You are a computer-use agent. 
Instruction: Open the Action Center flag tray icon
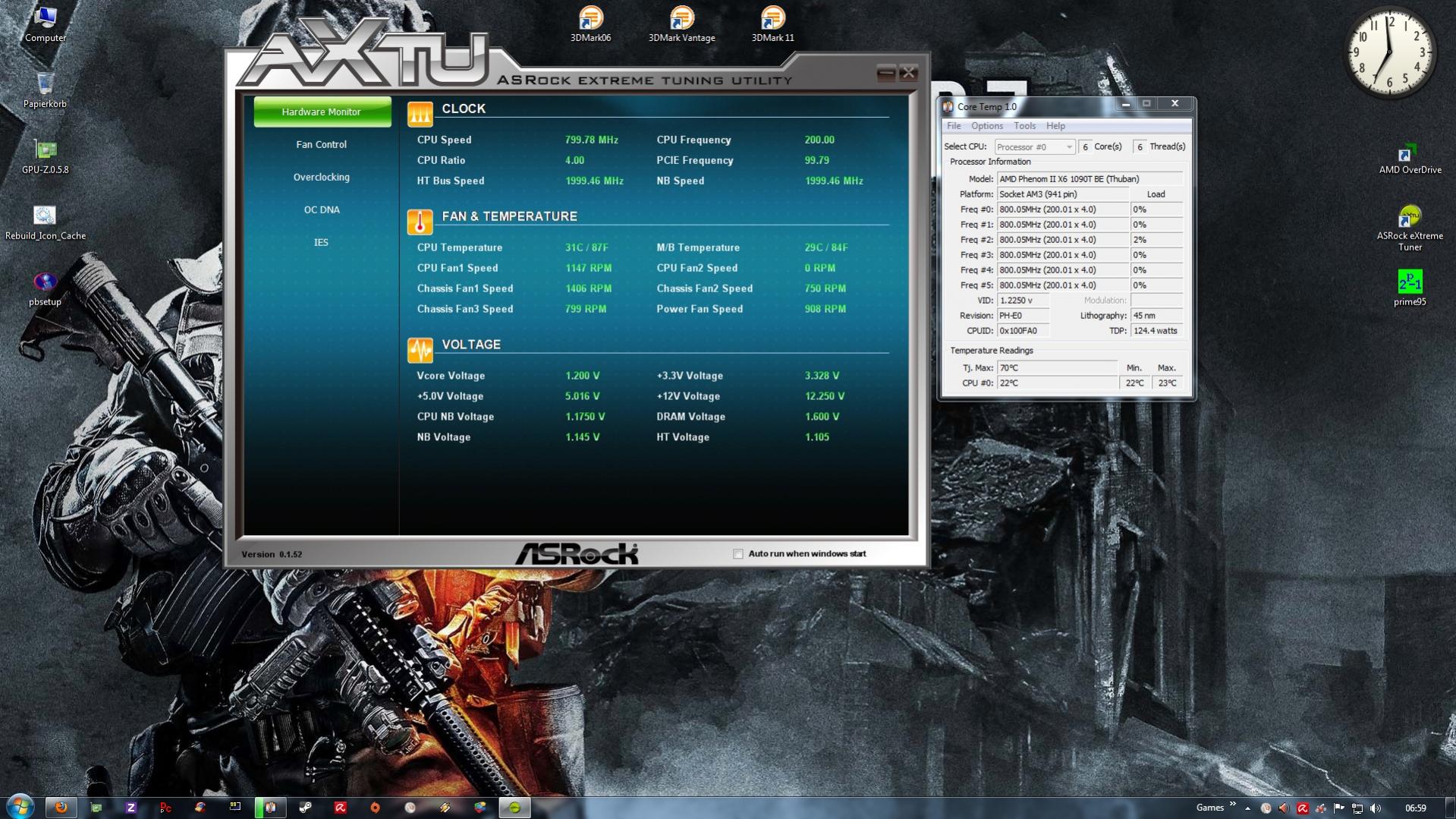click(x=1339, y=808)
